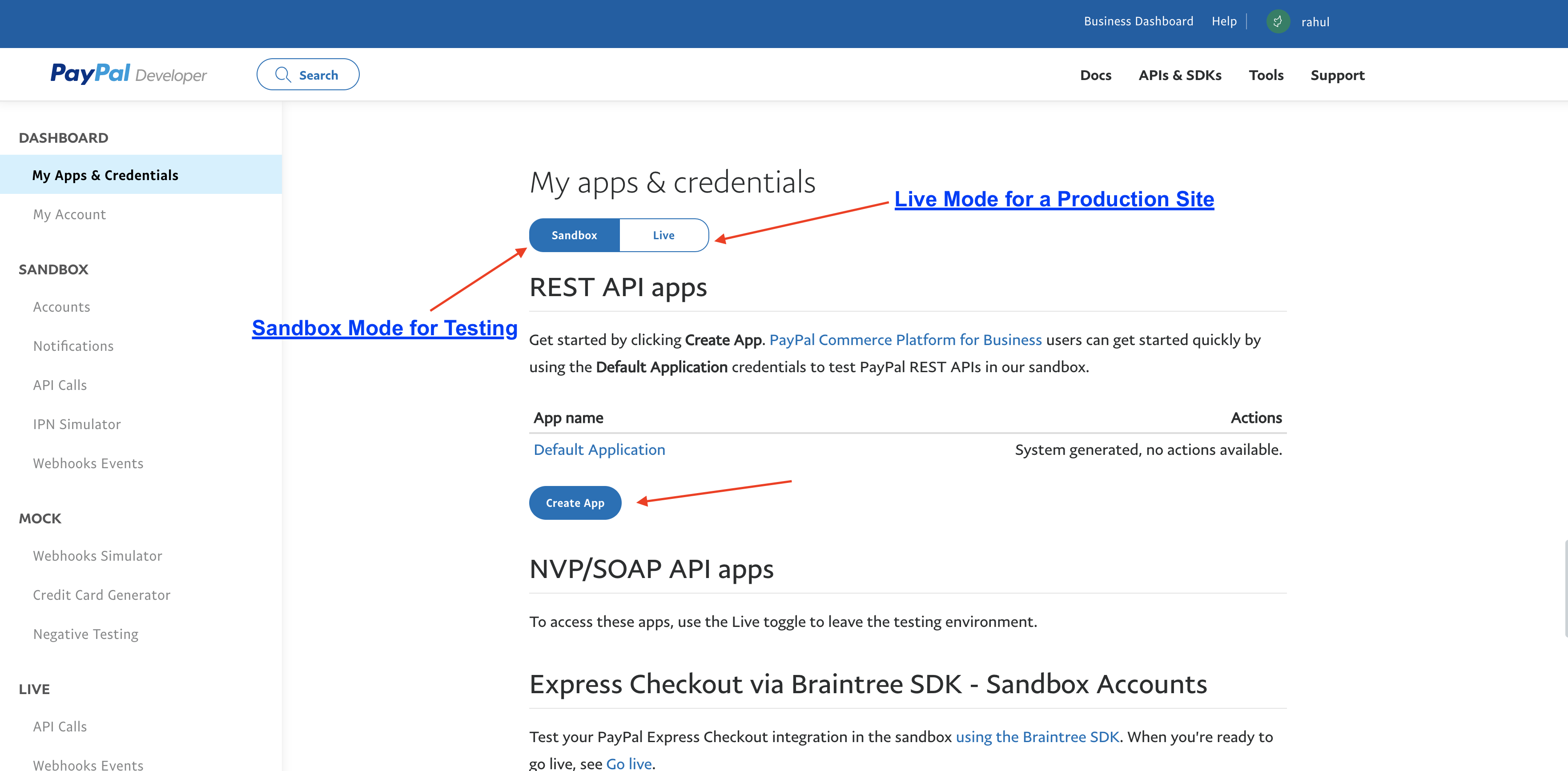Open the Default Application link
Screen dimensions: 1568x771
[x=599, y=450]
